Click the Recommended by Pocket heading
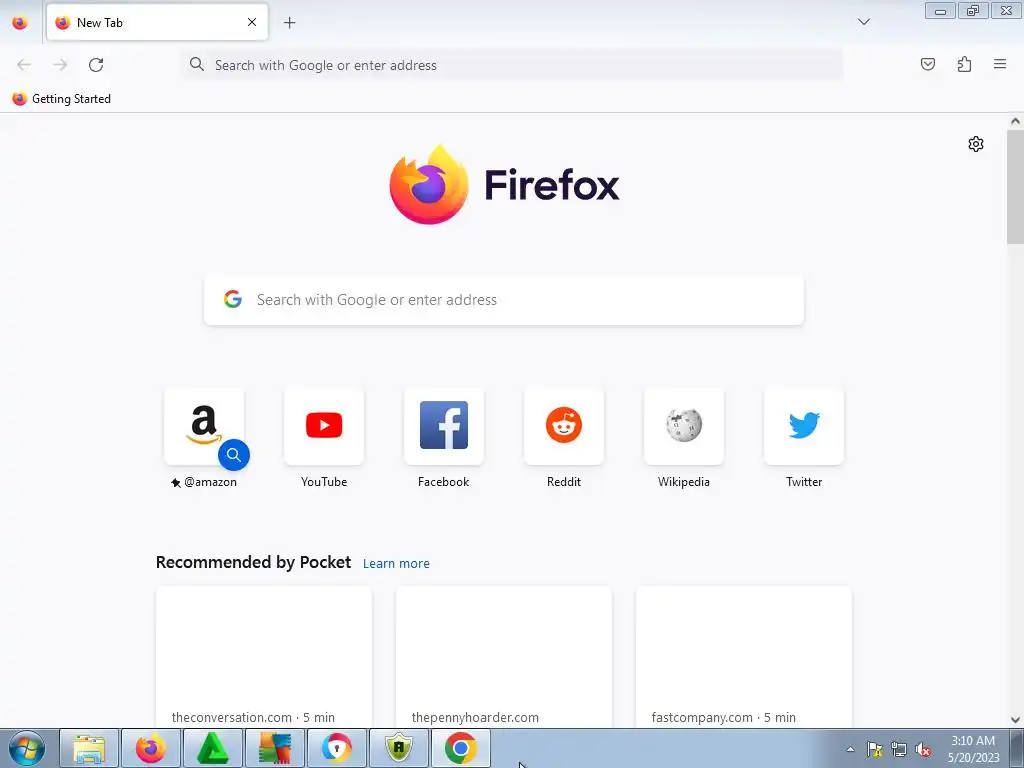Viewport: 1024px width, 768px height. 253,562
